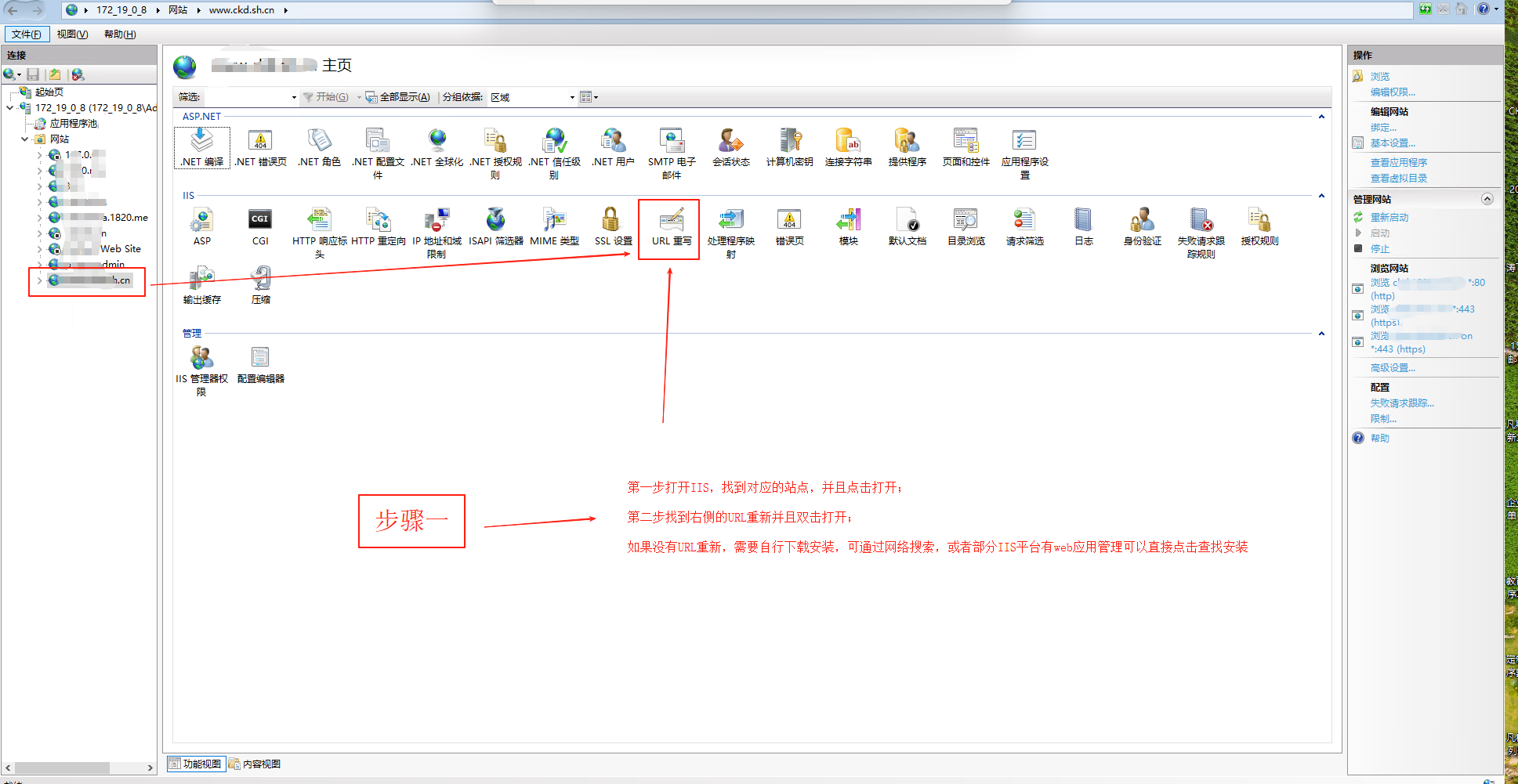Viewport: 1518px width, 784px height.
Task: Open the 分组依据 区域 dropdown
Action: pyautogui.click(x=533, y=98)
